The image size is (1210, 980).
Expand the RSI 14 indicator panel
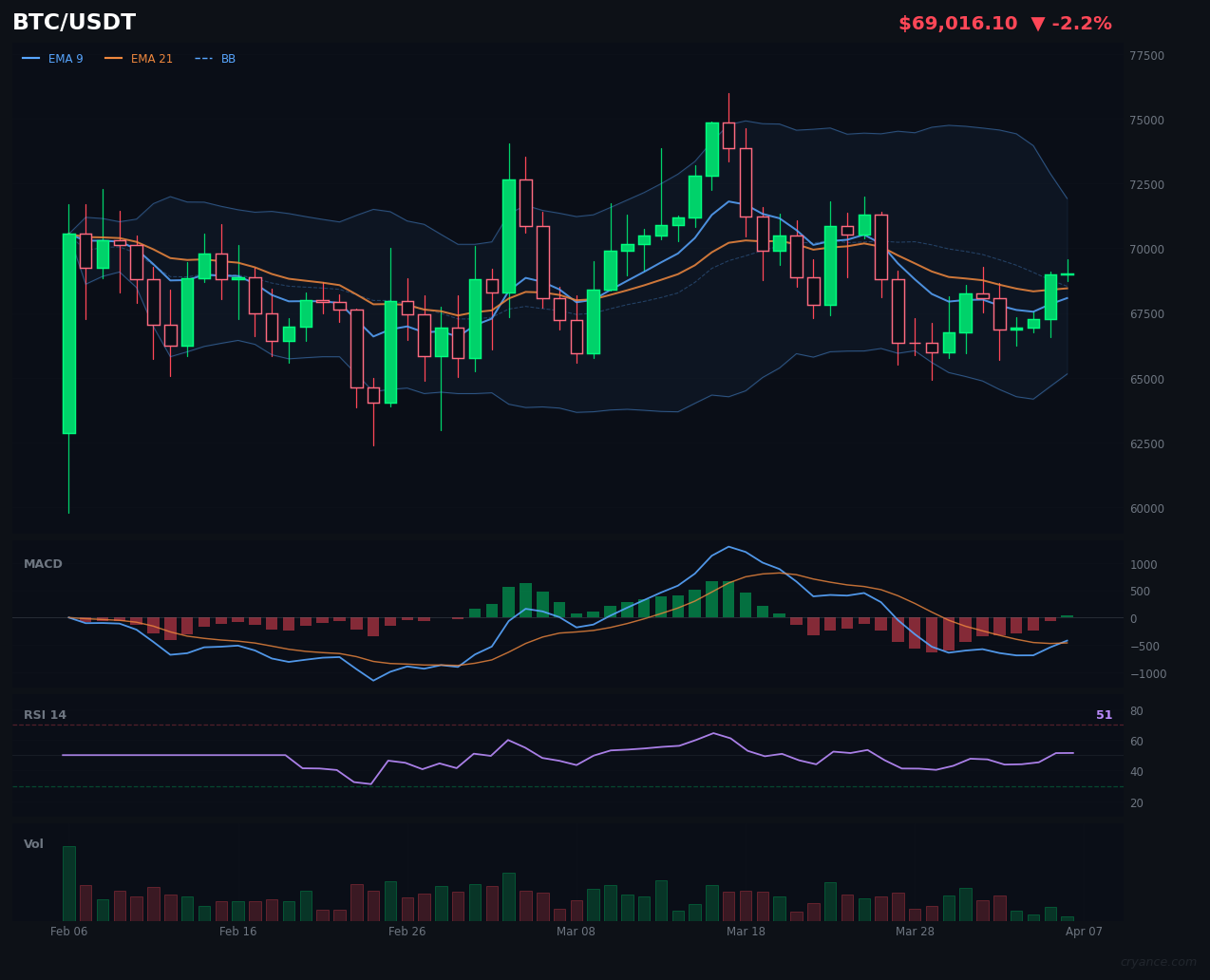click(x=46, y=714)
